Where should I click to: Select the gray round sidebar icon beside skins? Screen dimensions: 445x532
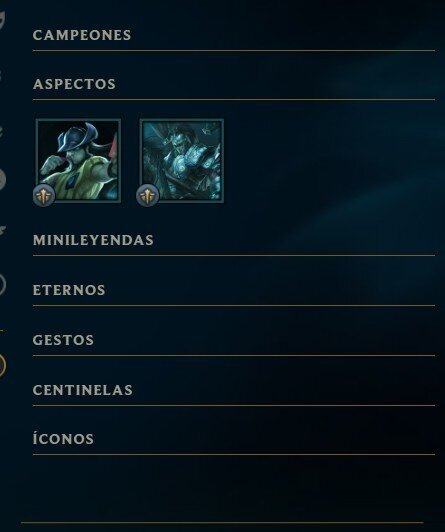point(2,179)
